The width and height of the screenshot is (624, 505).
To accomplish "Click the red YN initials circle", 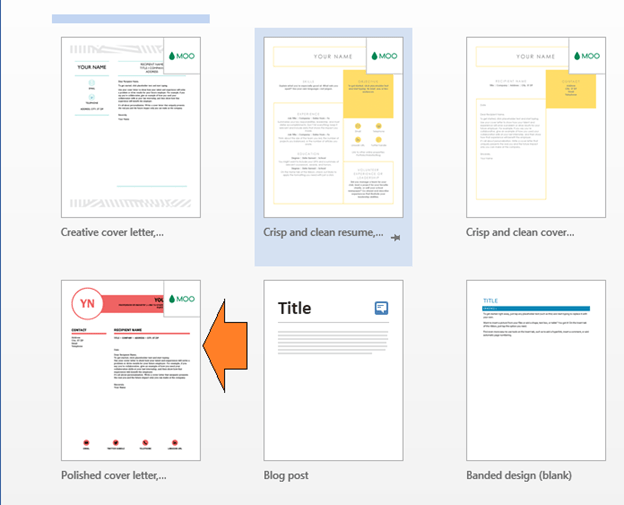I will 86,301.
